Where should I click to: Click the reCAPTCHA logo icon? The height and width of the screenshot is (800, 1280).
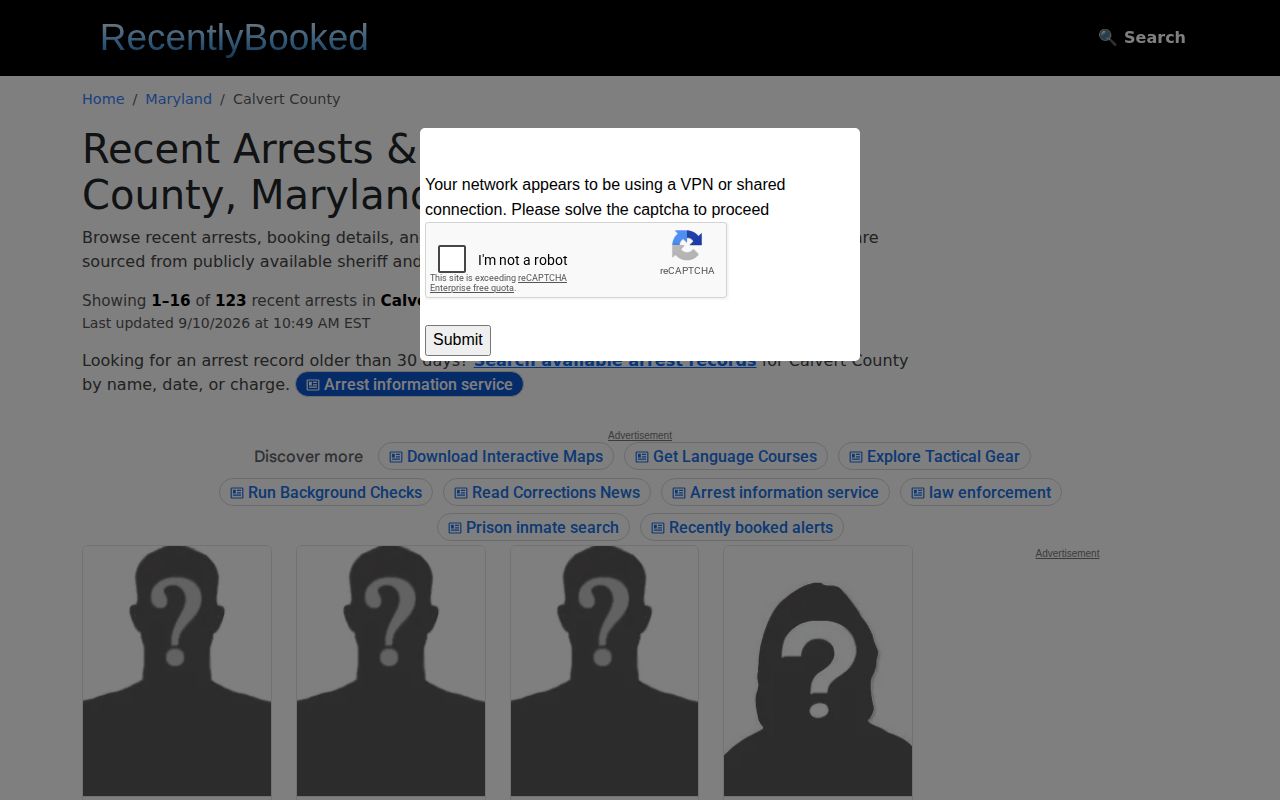coord(687,246)
